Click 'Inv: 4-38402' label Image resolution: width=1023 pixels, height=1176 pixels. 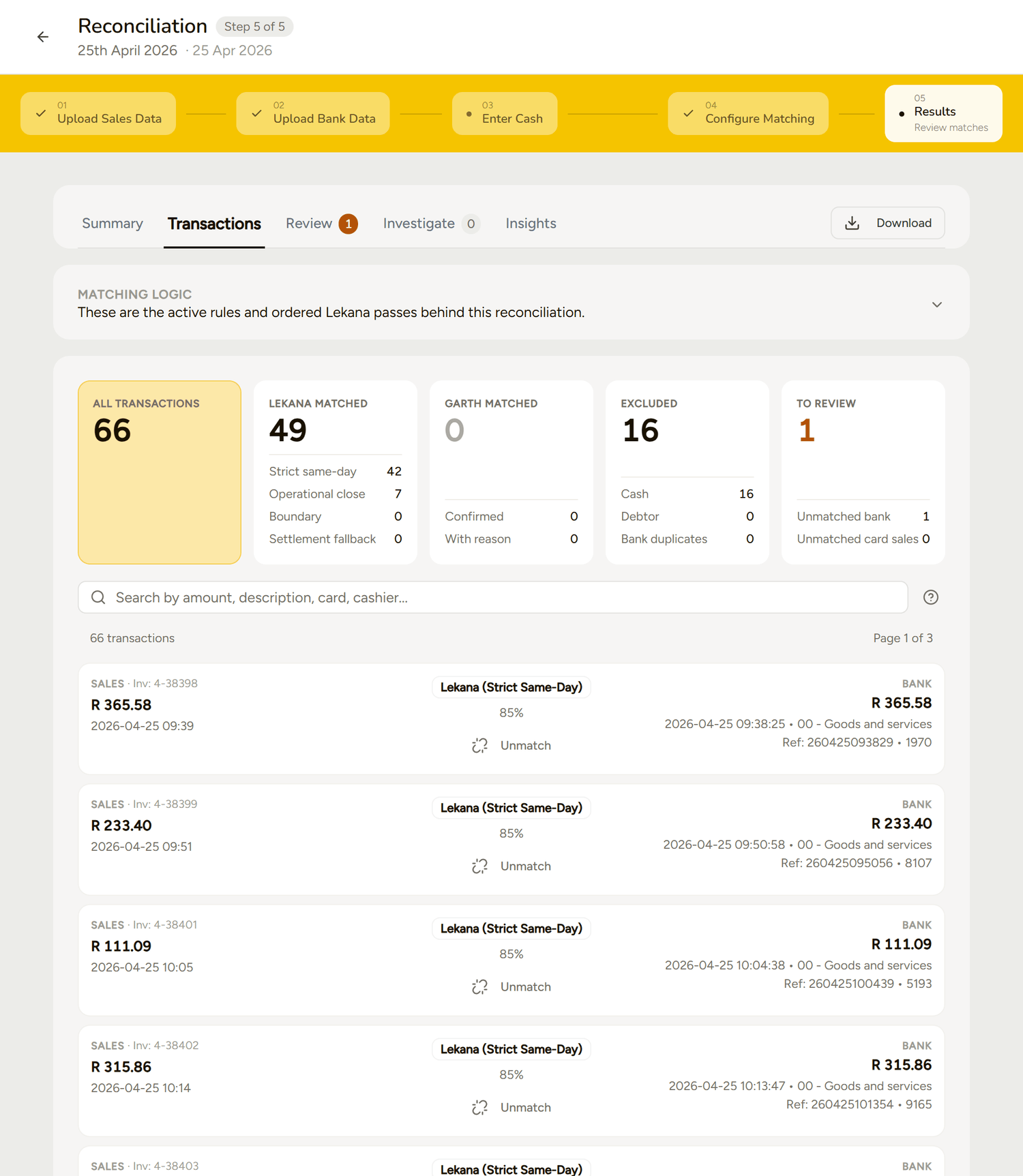166,1046
